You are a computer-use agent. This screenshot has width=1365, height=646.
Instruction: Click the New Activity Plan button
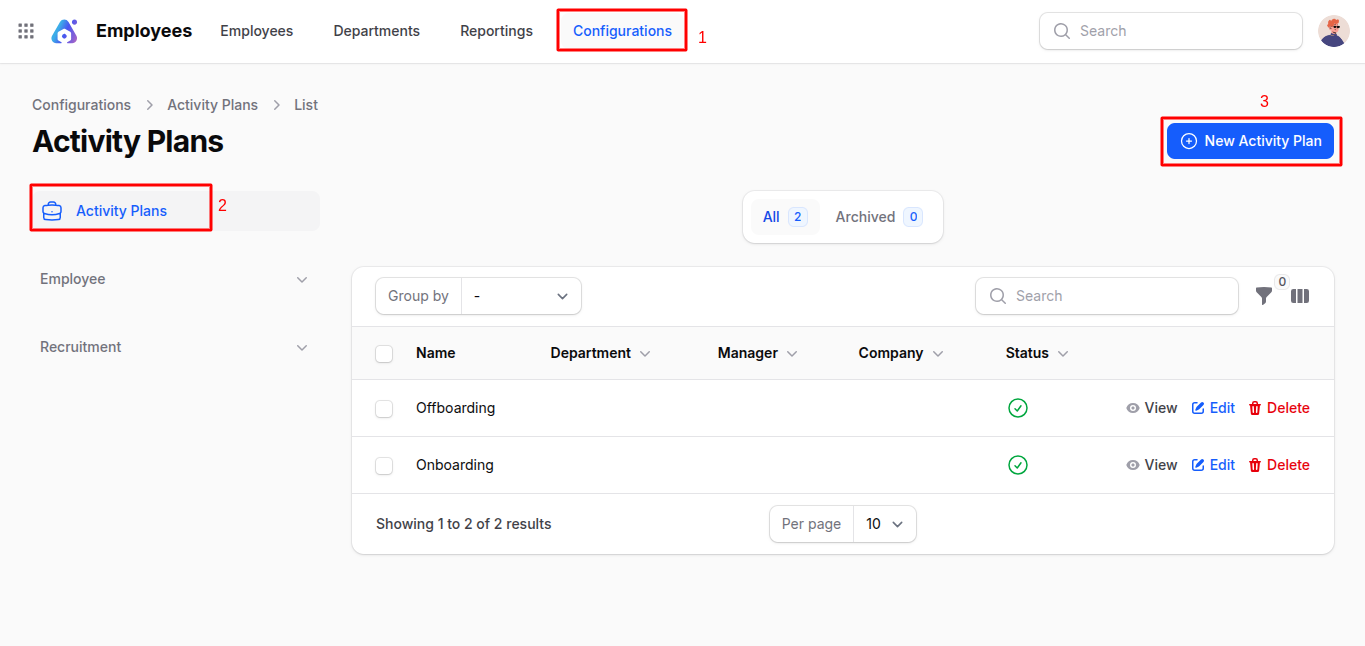[1250, 140]
